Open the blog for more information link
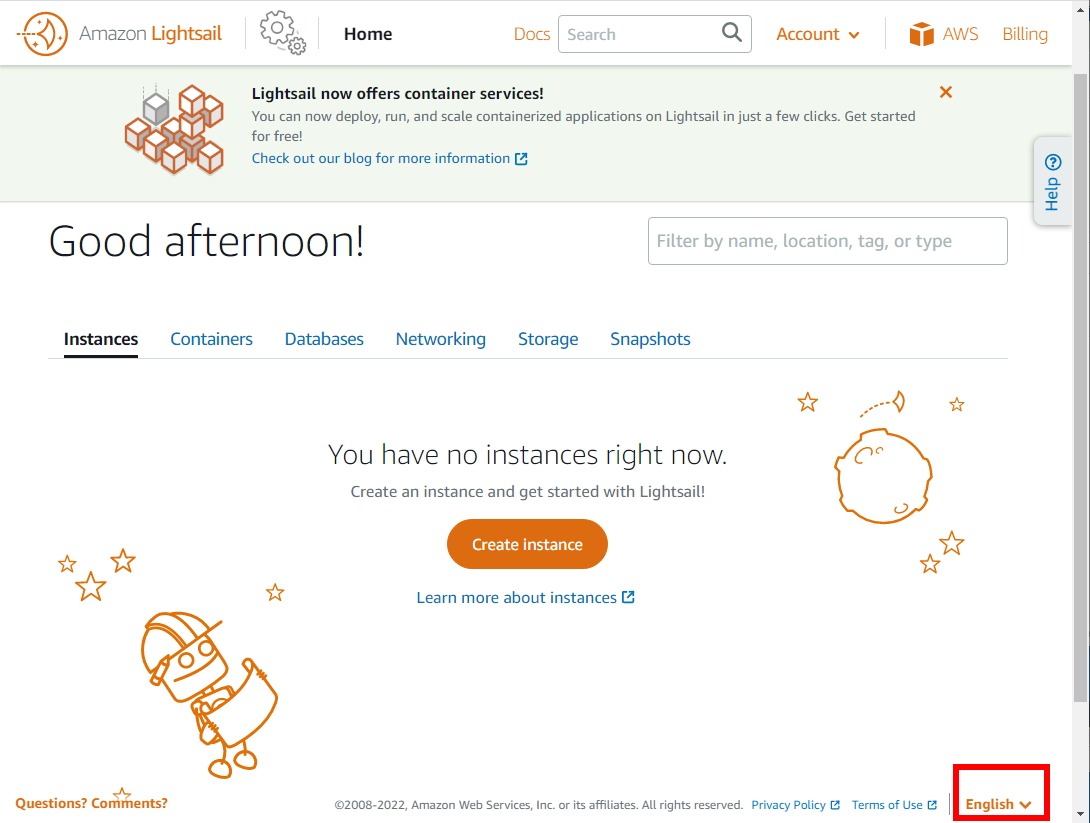Screen dimensions: 1090x823 tap(389, 158)
